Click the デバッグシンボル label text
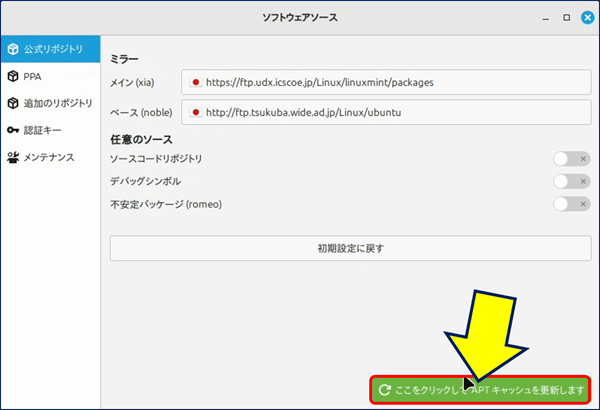 (x=145, y=181)
